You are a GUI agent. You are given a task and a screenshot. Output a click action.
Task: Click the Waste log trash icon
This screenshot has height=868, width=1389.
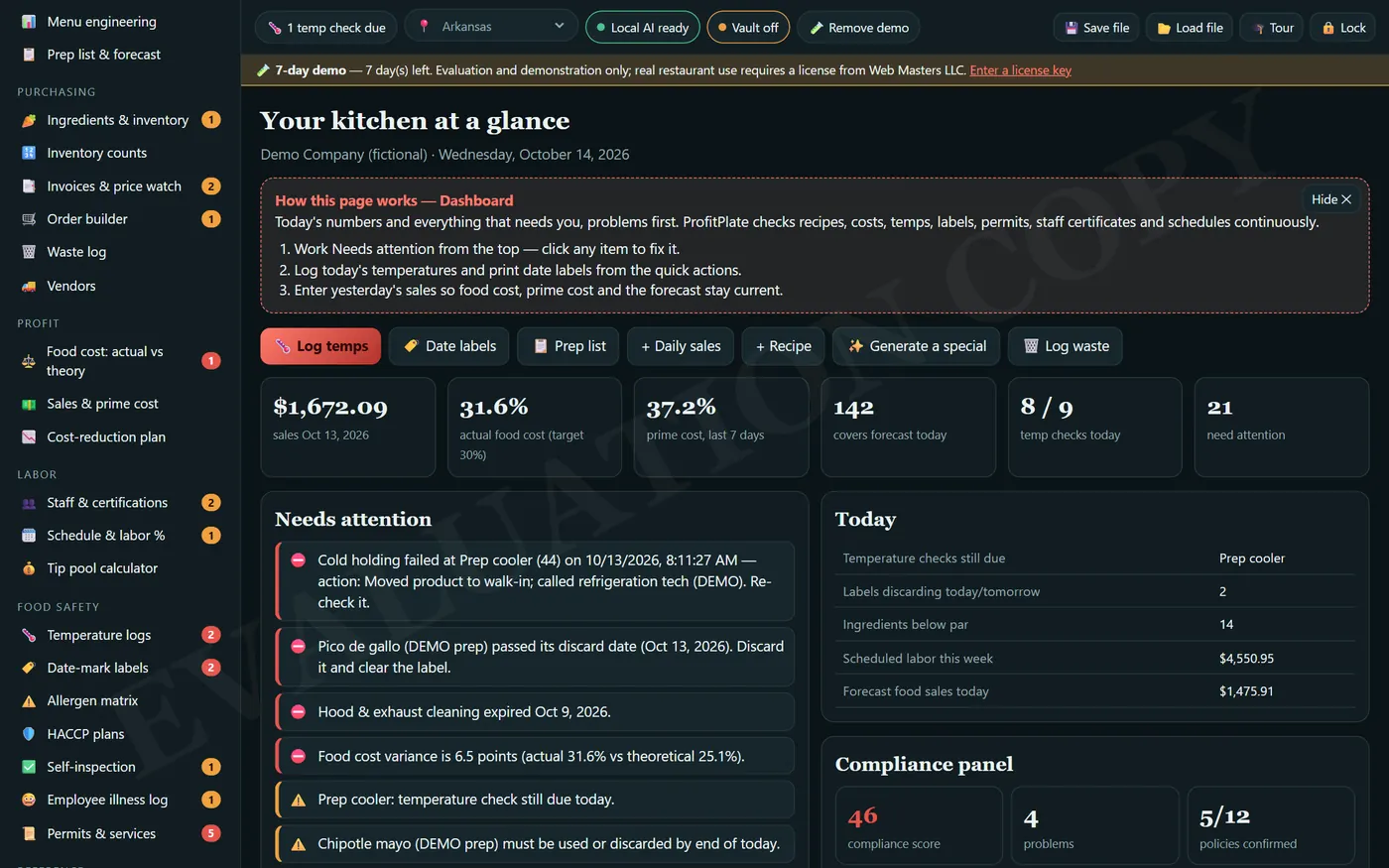(x=29, y=252)
